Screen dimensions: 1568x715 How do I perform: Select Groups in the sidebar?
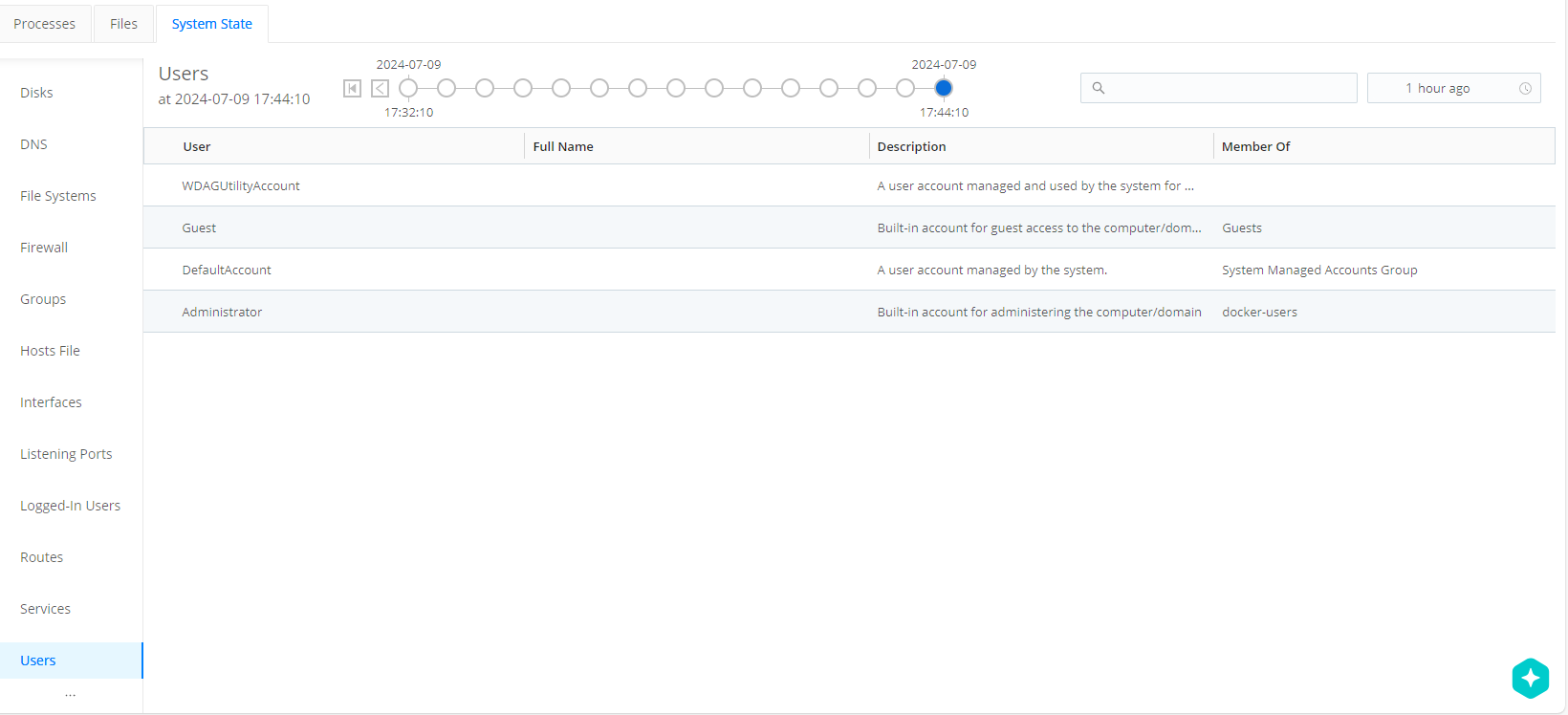(43, 299)
